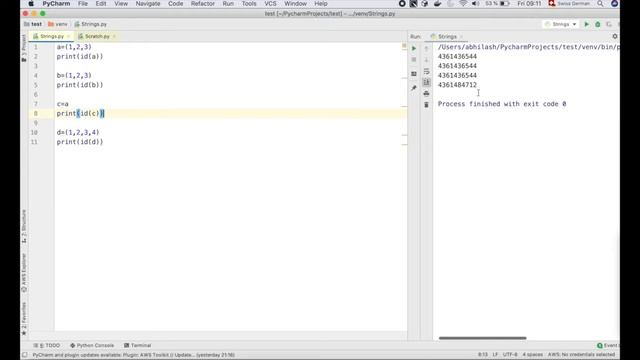Click the Print console output icon

(427, 93)
